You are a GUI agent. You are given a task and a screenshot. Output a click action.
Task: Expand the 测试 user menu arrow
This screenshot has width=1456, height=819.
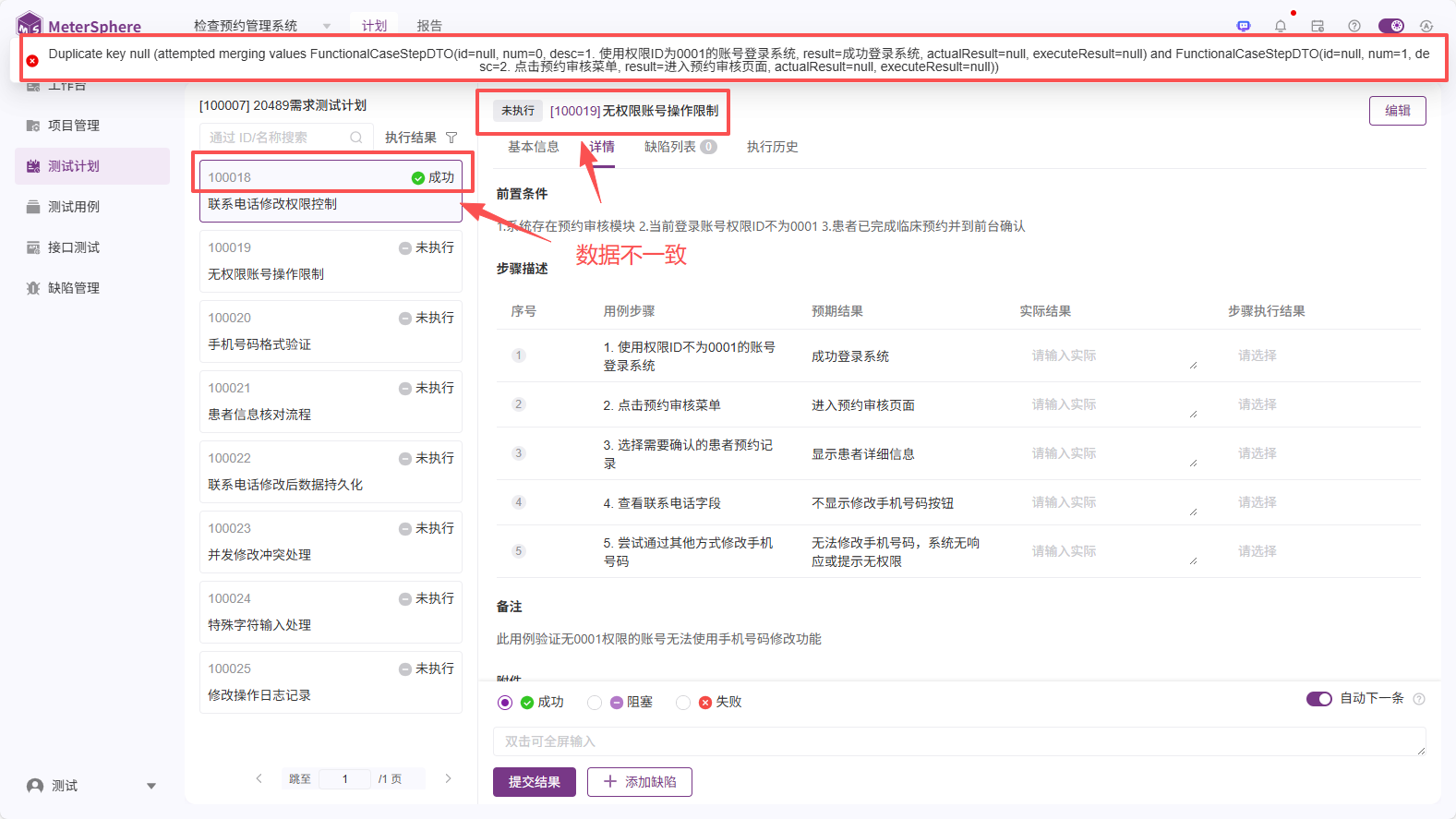[x=151, y=787]
